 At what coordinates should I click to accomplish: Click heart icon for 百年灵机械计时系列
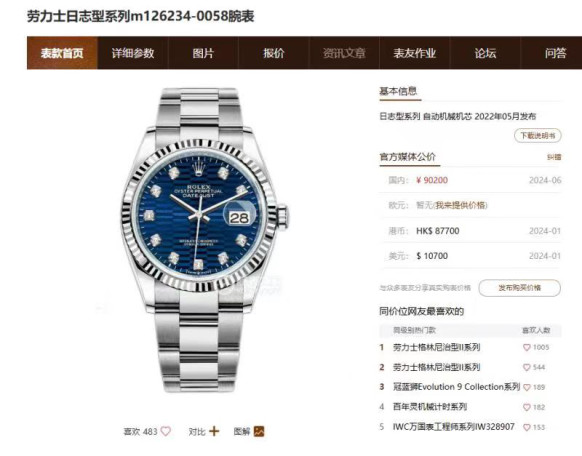[526, 407]
